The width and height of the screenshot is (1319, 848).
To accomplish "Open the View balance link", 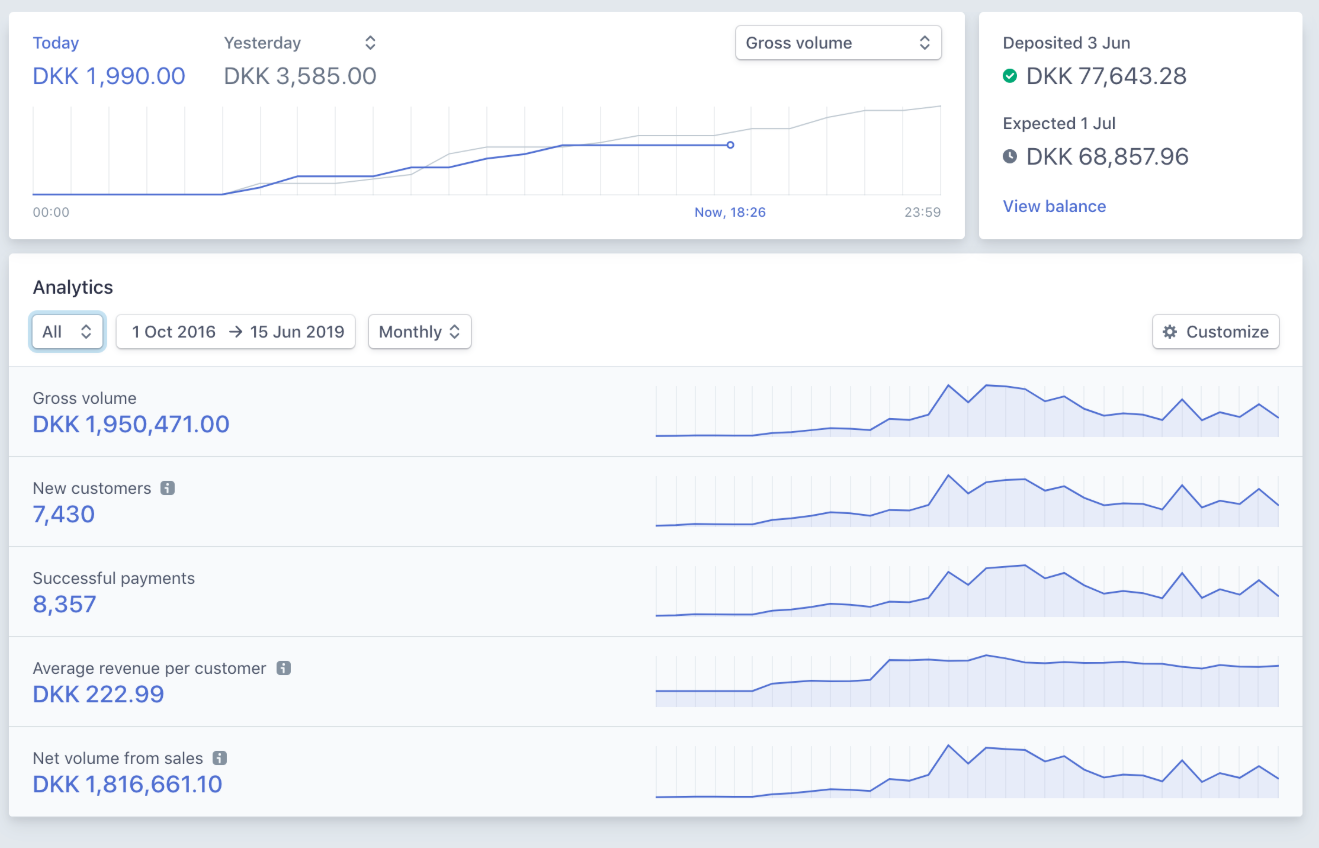I will click(x=1054, y=207).
